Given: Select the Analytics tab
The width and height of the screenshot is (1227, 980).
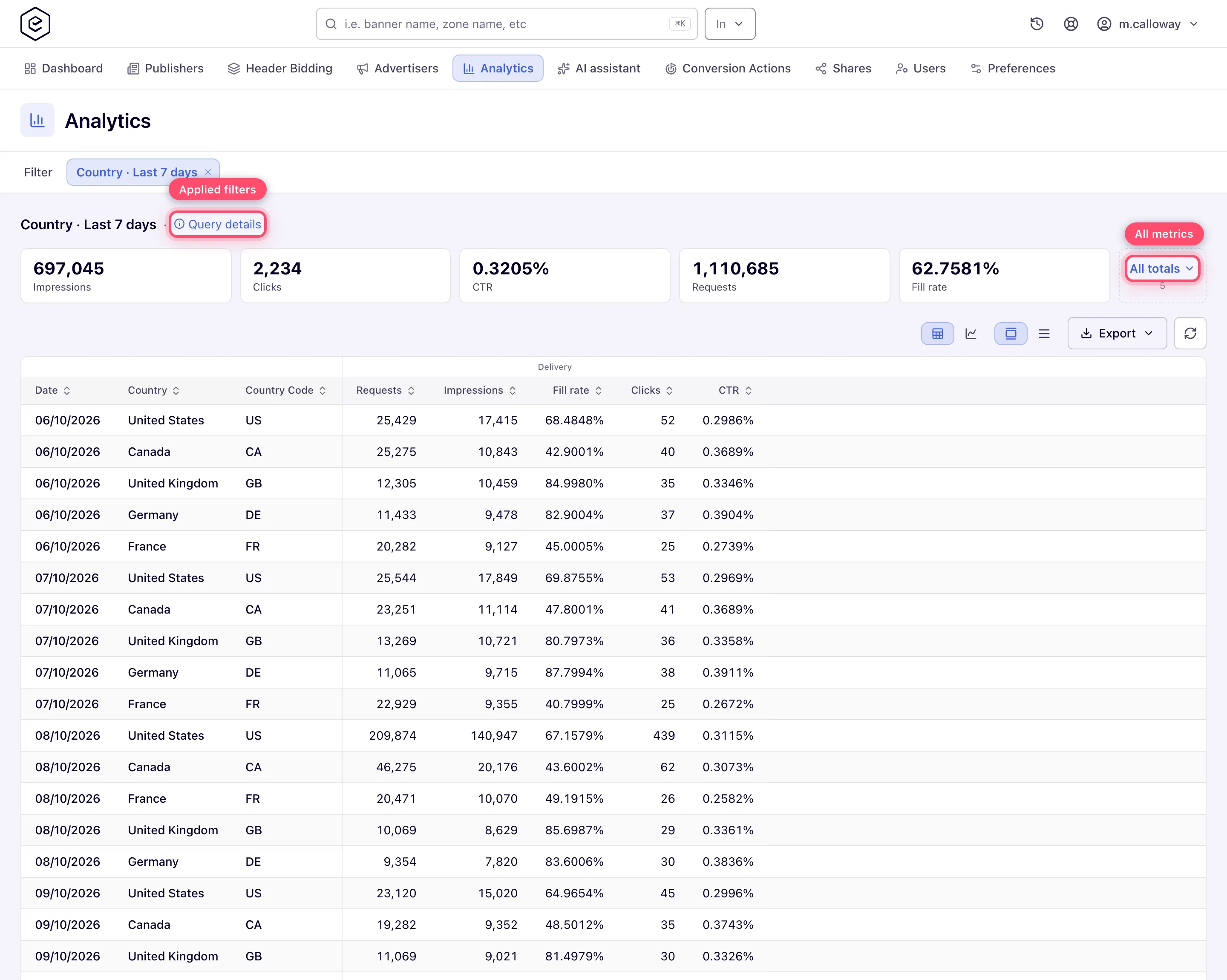Looking at the screenshot, I should pyautogui.click(x=498, y=68).
